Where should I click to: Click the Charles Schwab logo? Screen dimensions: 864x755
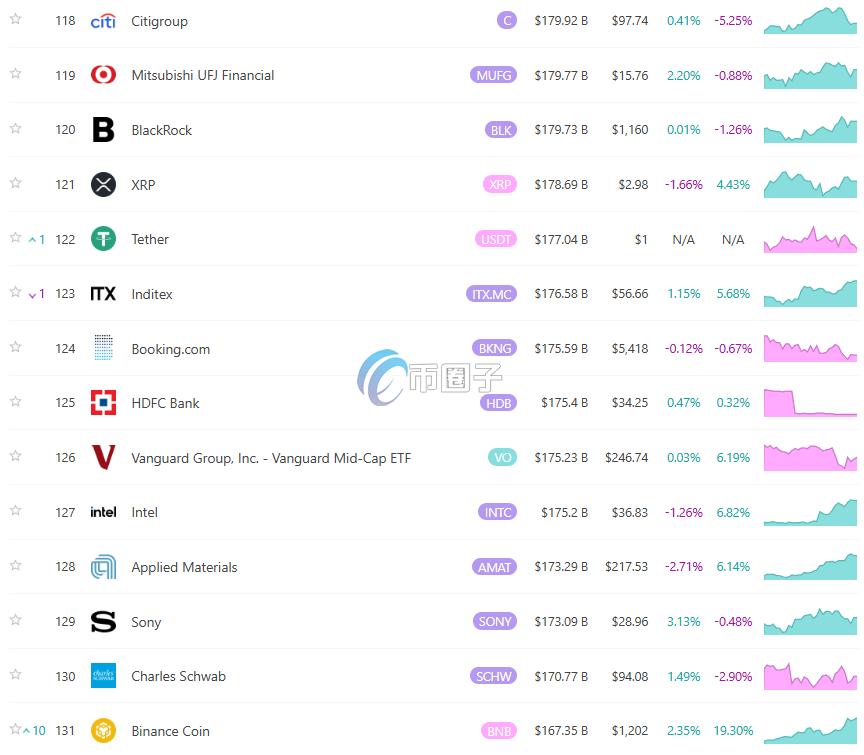pos(103,676)
